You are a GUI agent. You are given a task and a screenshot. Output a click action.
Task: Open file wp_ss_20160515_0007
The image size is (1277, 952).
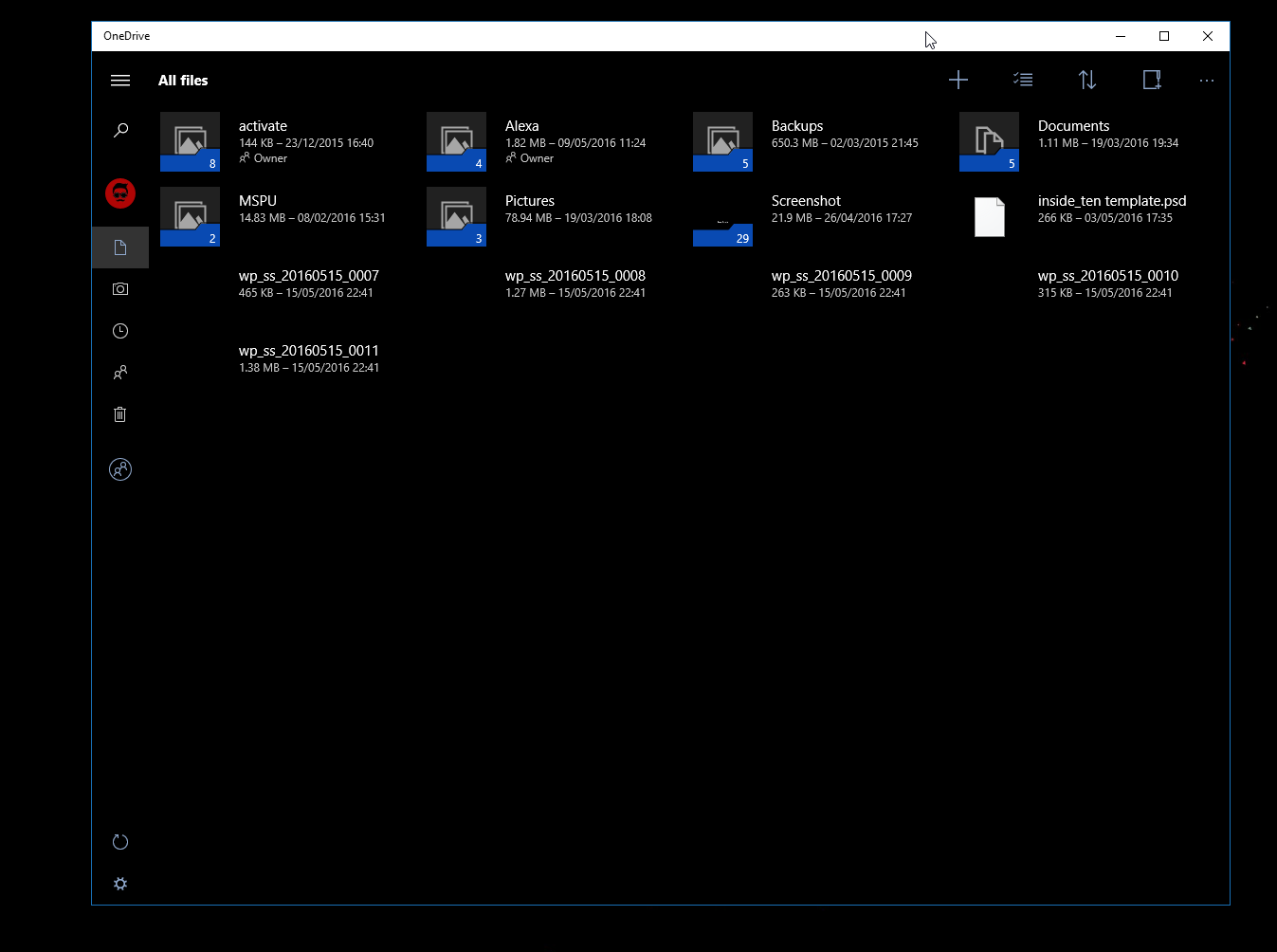tap(309, 276)
